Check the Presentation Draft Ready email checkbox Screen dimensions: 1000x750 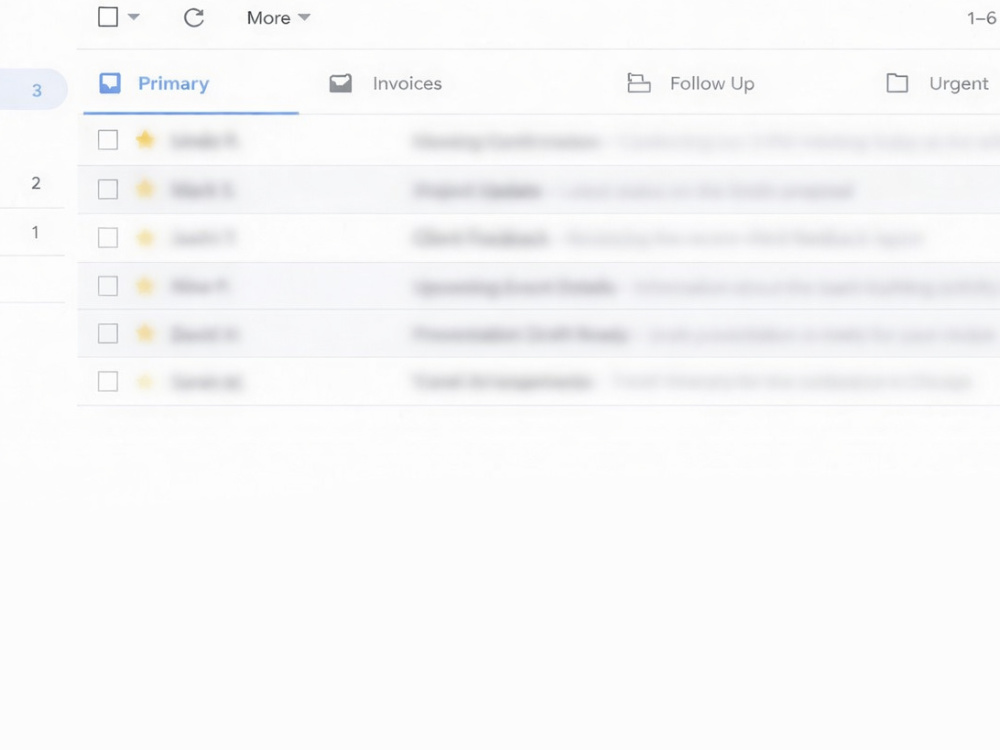point(108,333)
